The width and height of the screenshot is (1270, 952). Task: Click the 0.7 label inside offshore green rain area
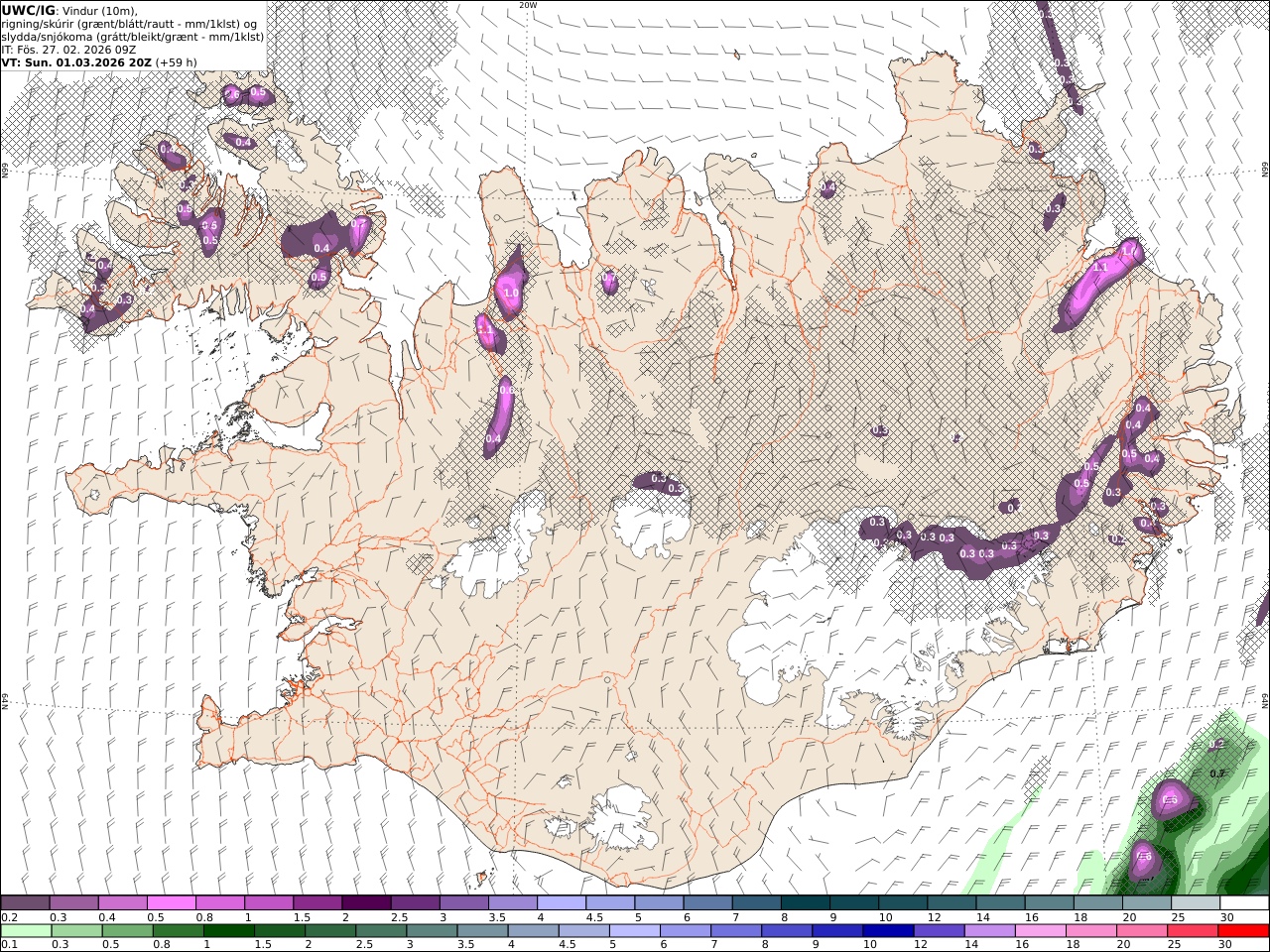pos(1218,773)
